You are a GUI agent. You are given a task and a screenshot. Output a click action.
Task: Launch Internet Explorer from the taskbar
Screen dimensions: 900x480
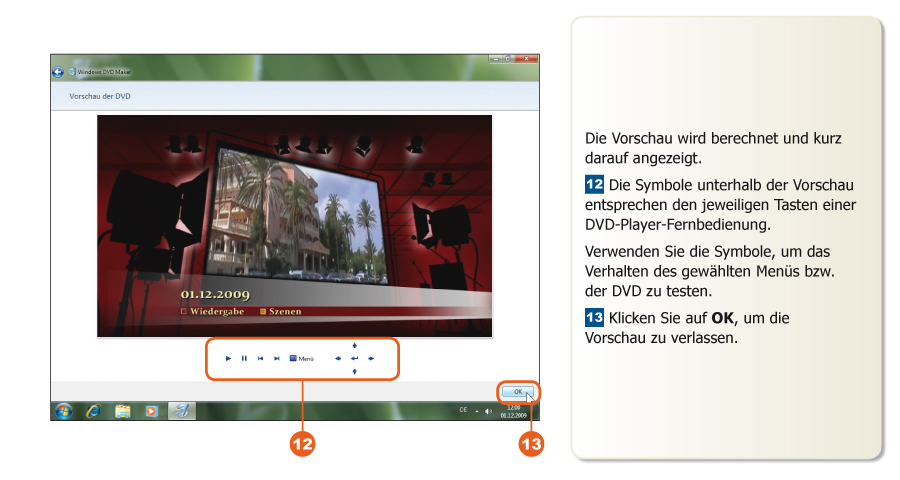click(x=93, y=411)
